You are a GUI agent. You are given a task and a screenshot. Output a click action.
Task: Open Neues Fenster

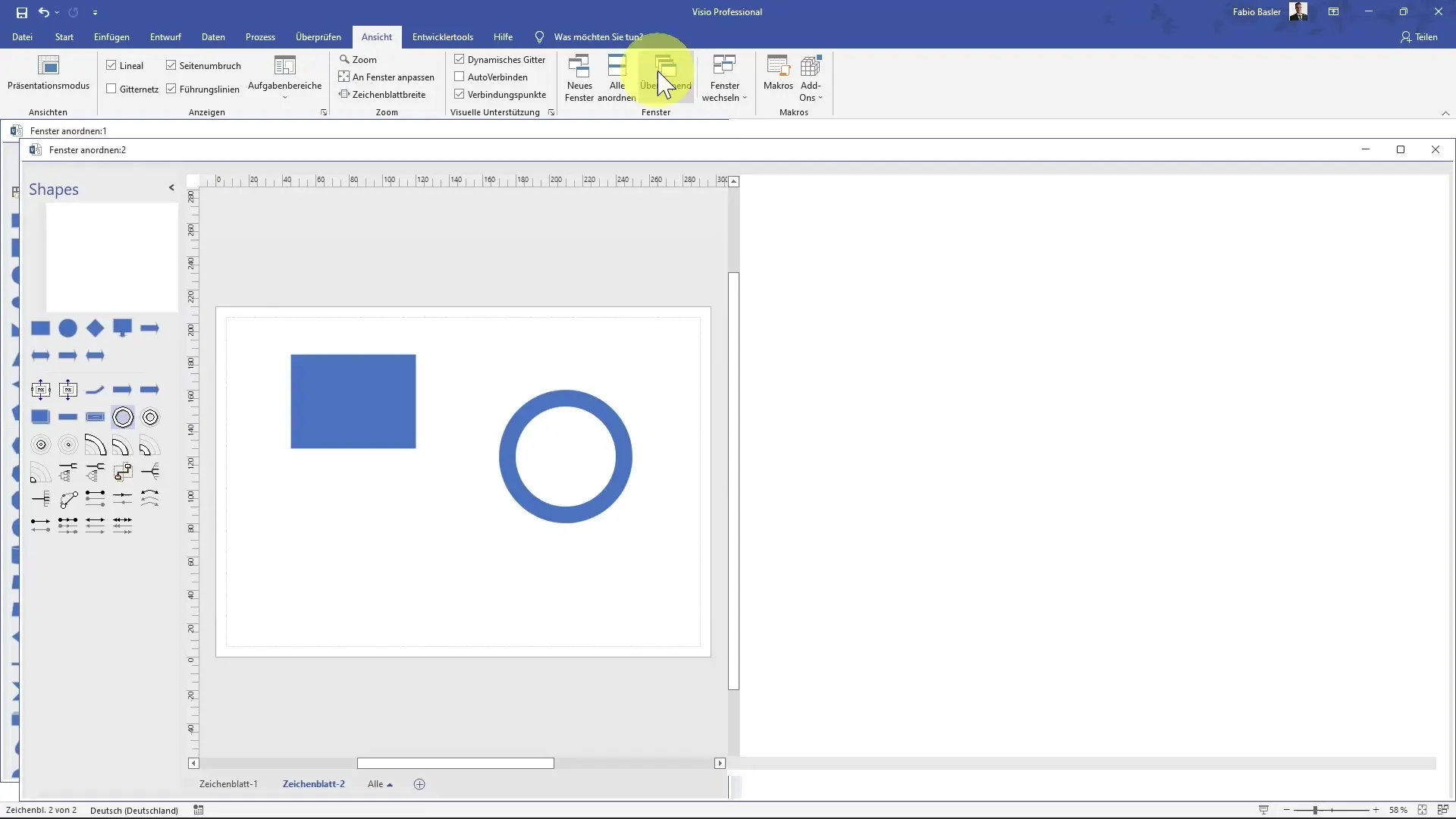[579, 78]
